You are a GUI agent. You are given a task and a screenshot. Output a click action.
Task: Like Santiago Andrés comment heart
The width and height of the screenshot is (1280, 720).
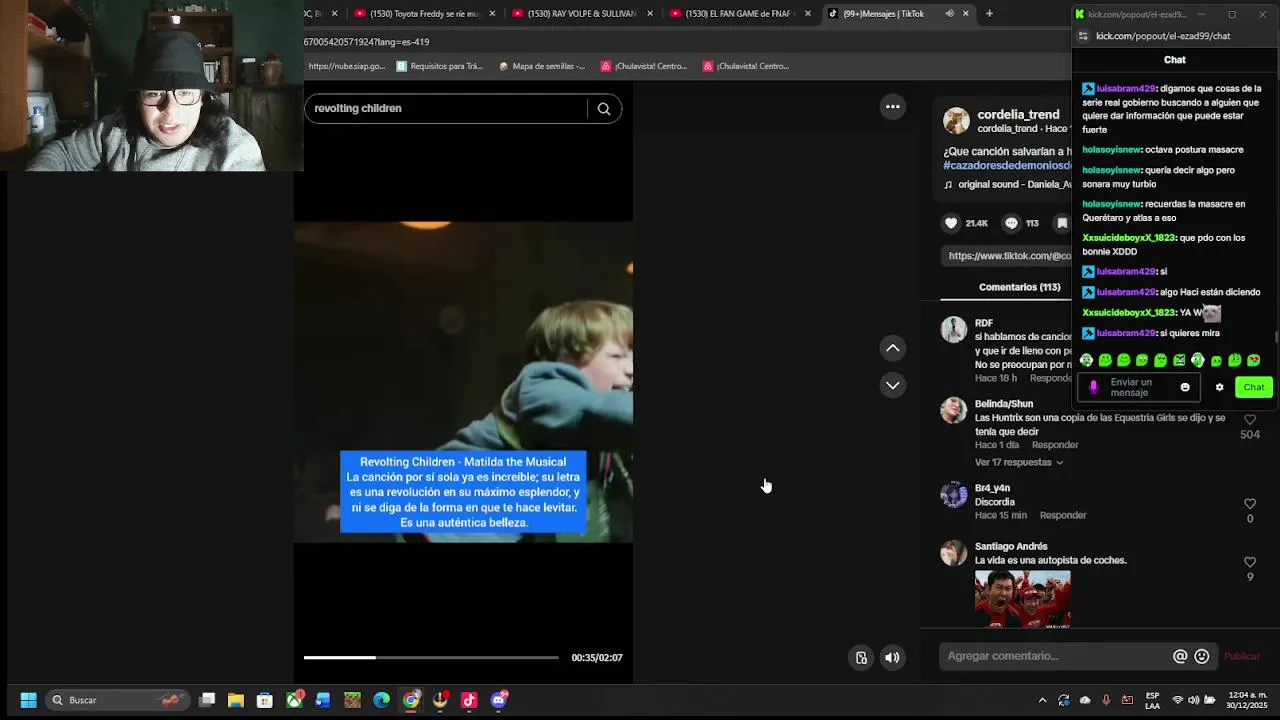pyautogui.click(x=1250, y=562)
